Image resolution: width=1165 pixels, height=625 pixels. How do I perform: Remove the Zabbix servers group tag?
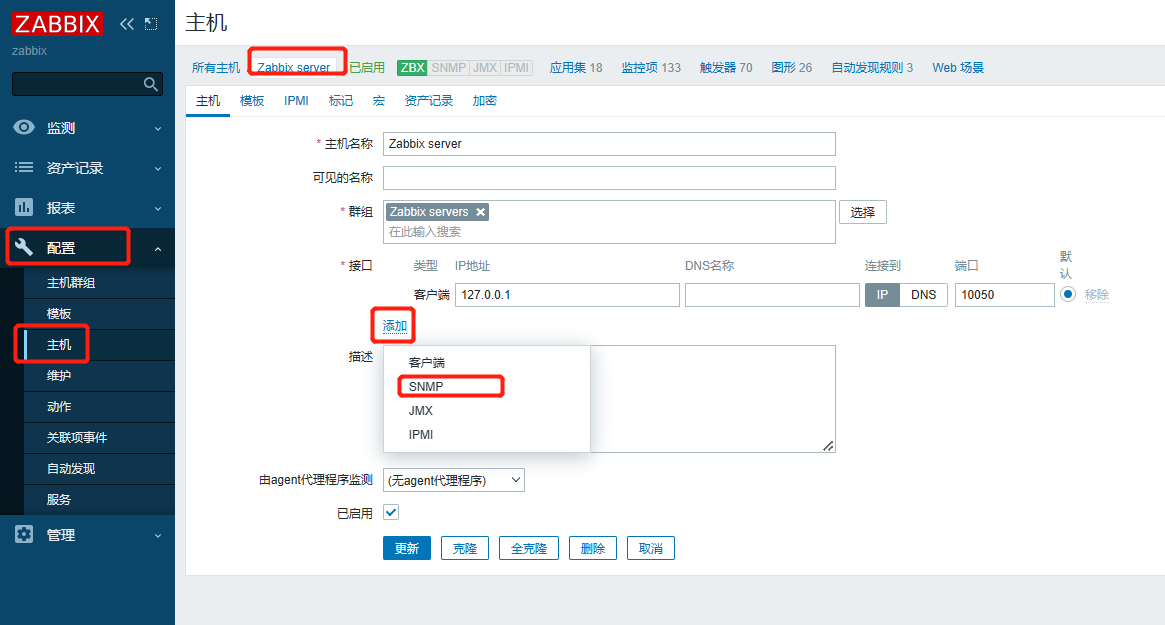[x=481, y=212]
